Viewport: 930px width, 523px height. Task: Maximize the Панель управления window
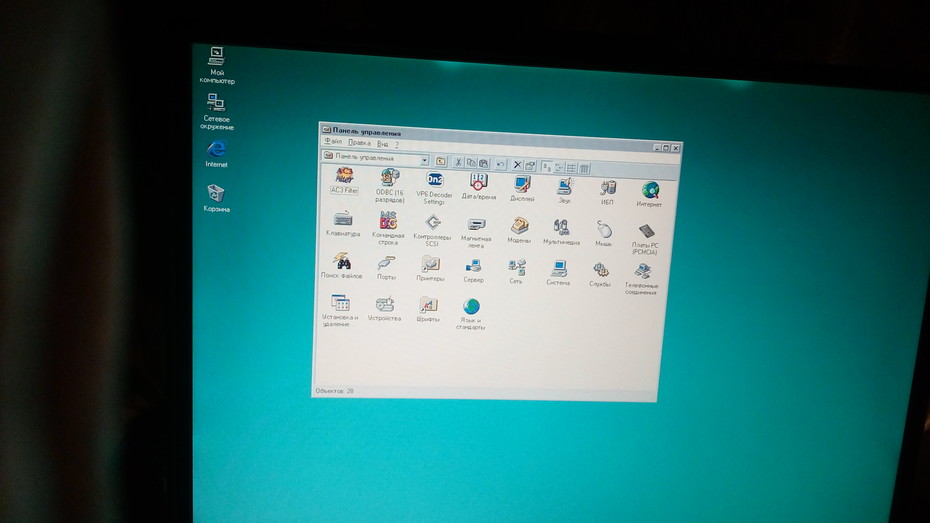click(666, 148)
